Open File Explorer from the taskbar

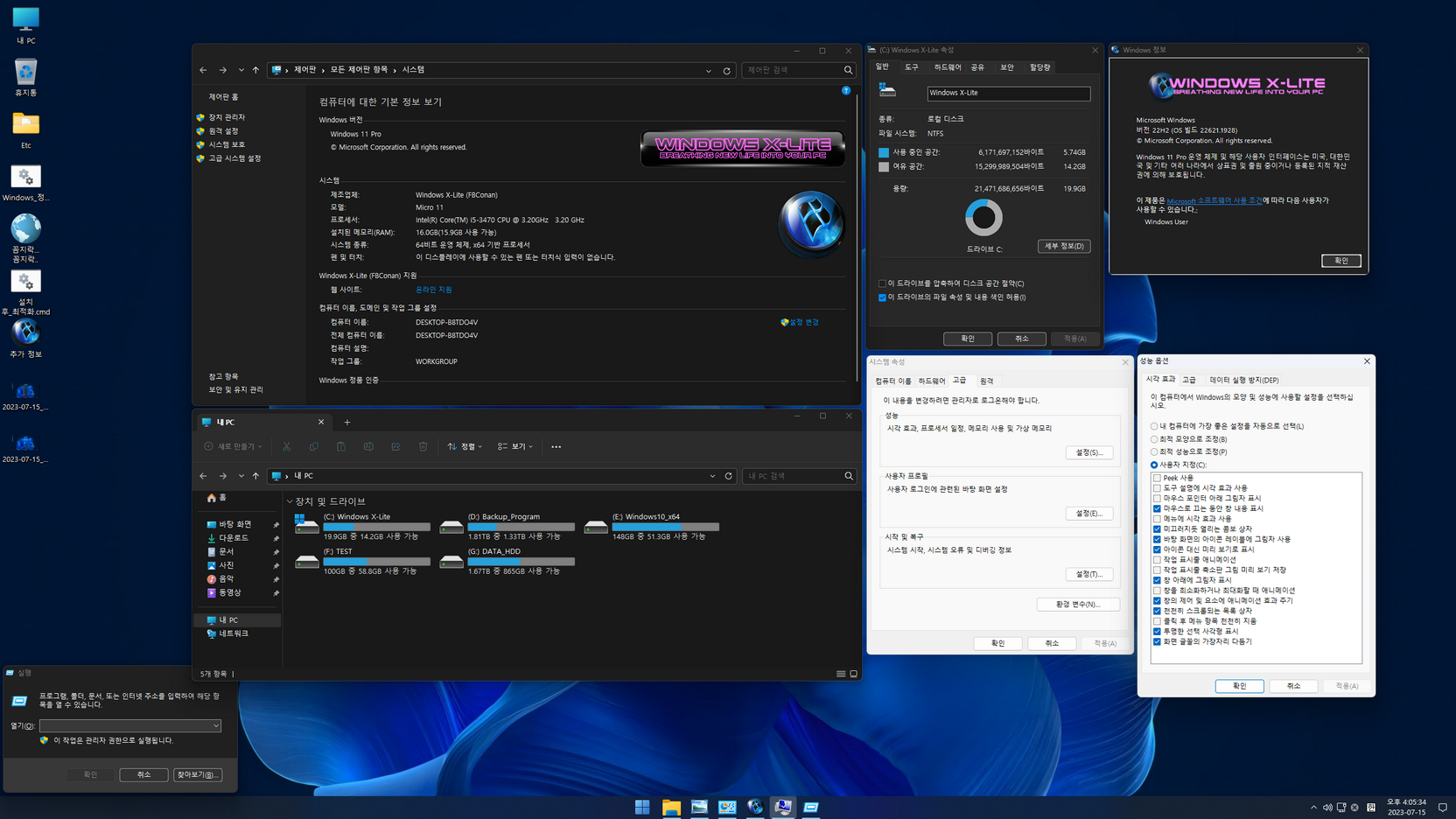tap(671, 807)
